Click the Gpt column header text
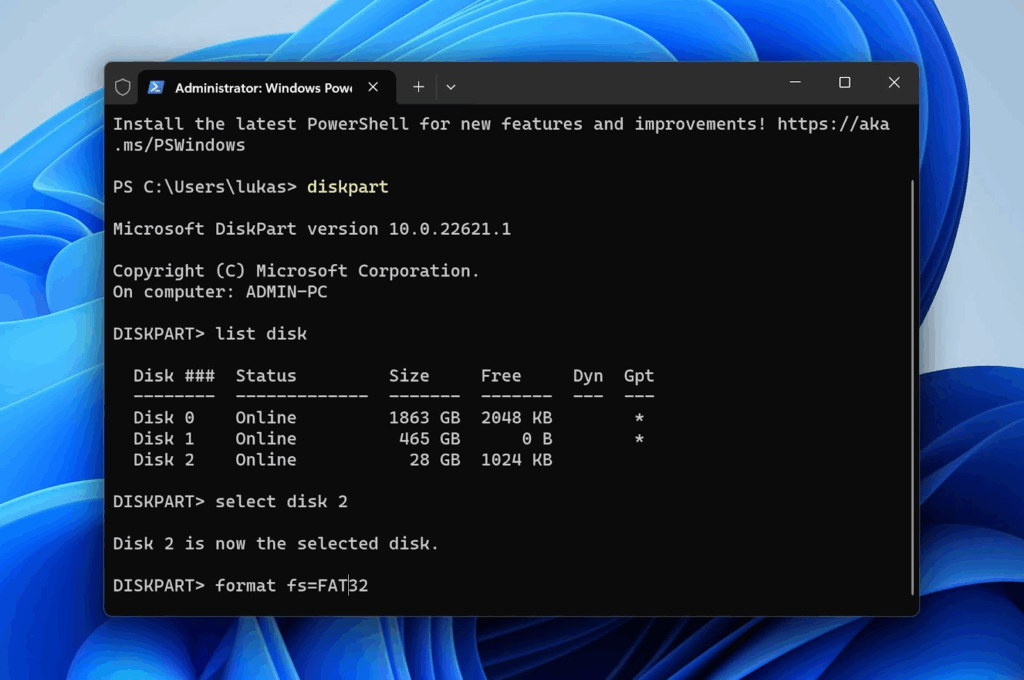 [x=638, y=376]
